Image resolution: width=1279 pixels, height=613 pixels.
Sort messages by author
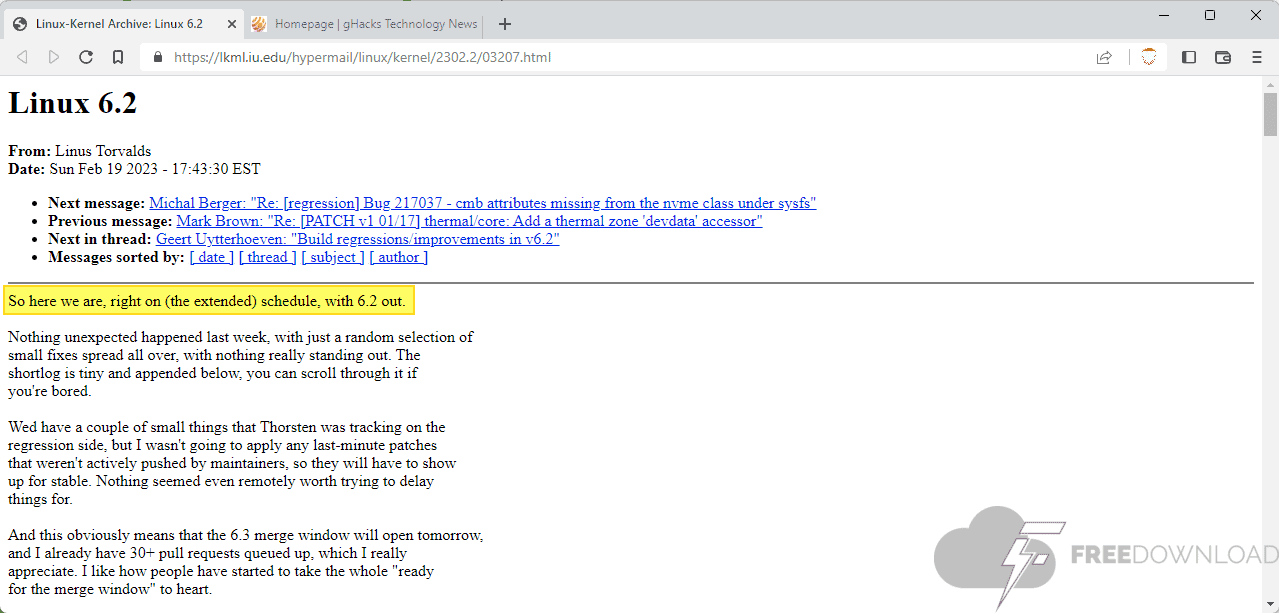pos(398,257)
